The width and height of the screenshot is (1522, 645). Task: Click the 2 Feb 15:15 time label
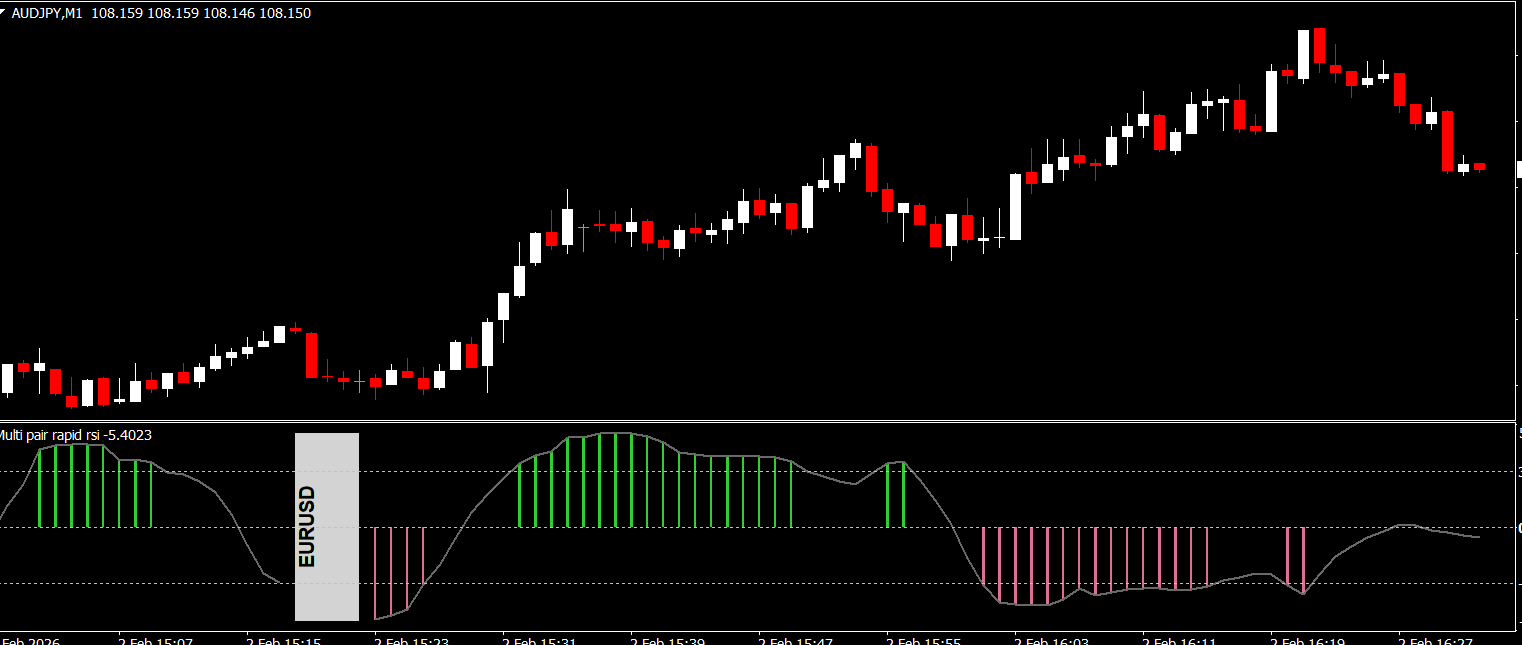[x=284, y=638]
